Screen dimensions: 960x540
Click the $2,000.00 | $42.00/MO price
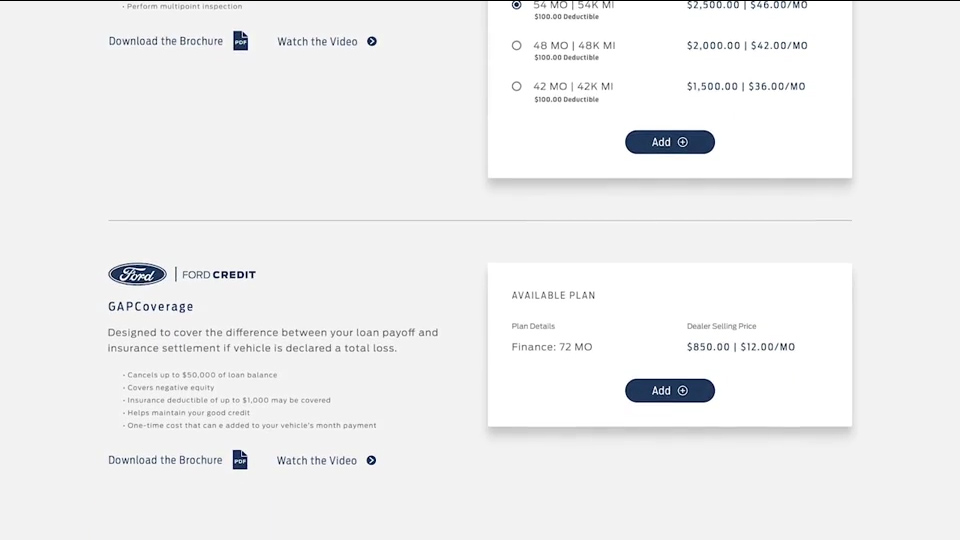coord(747,45)
